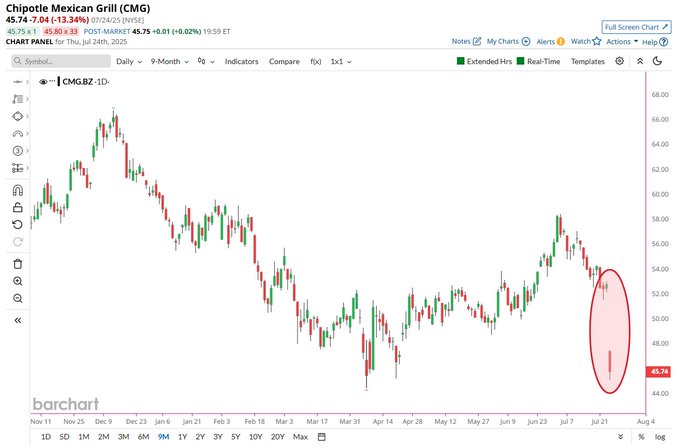Viewport: 680px width, 448px height.
Task: Toggle CMG.BZ series visibility eye
Action: pyautogui.click(x=43, y=82)
